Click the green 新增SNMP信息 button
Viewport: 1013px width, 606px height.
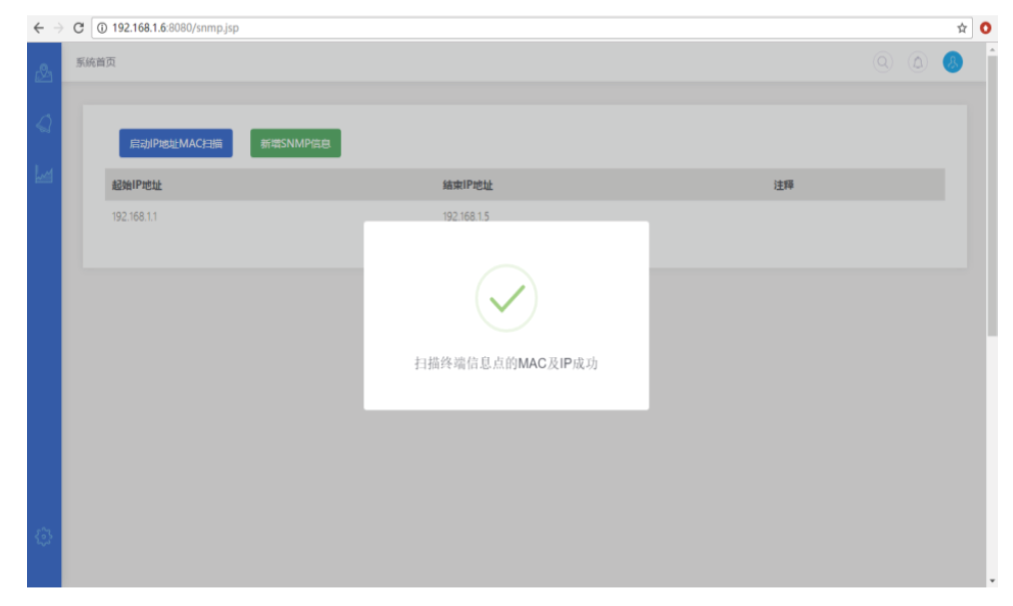tap(295, 144)
